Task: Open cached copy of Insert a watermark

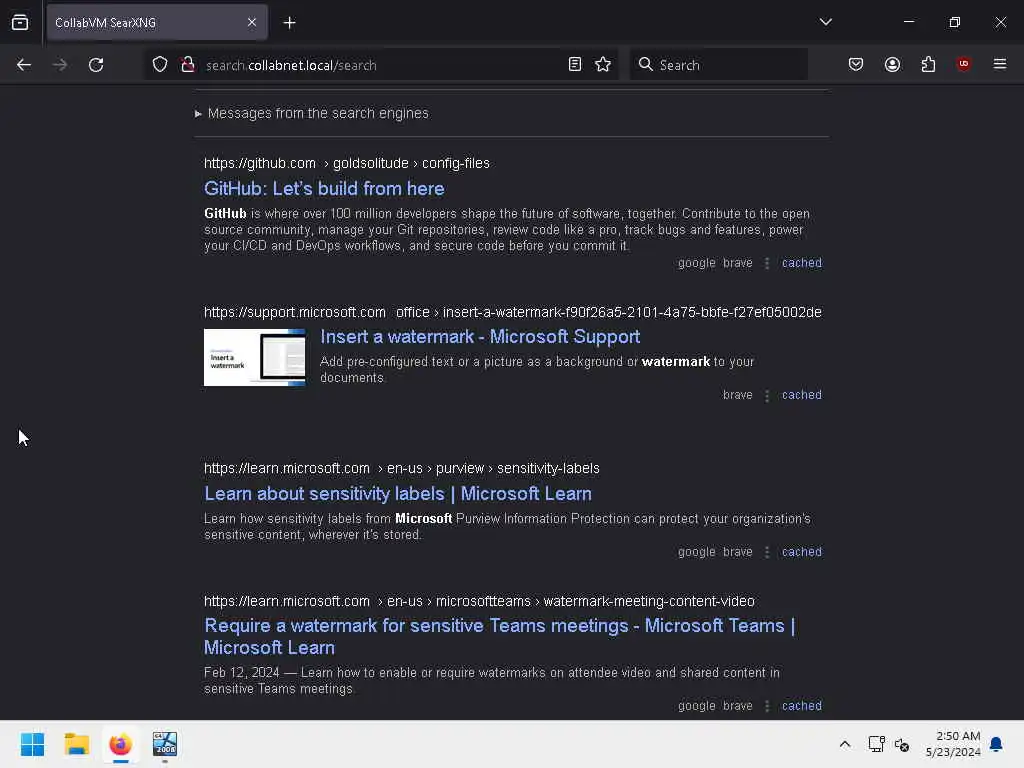Action: (x=801, y=394)
